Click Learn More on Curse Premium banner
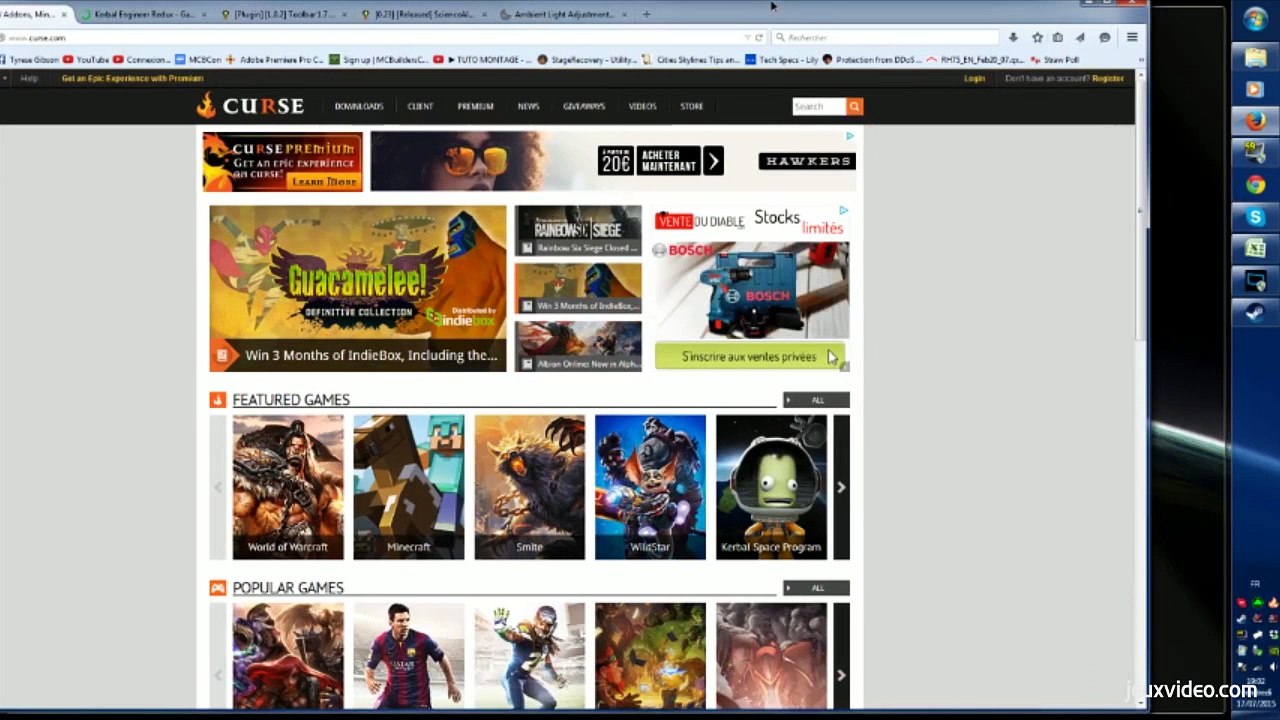Screen dimensions: 1280x720 click(324, 182)
